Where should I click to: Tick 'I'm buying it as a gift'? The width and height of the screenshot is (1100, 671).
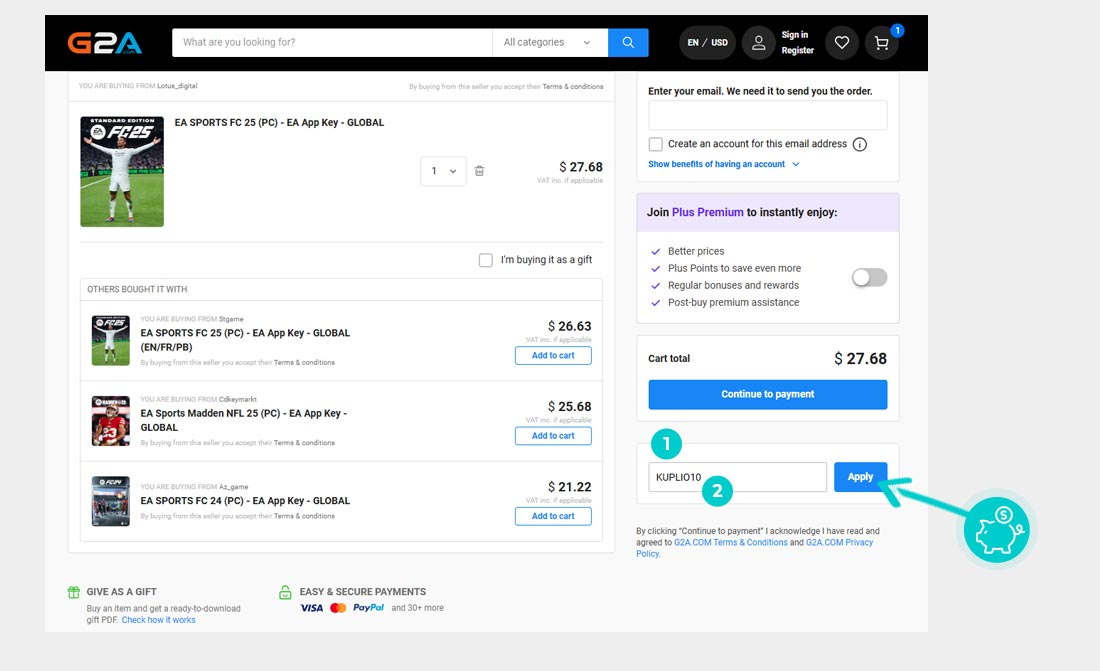point(485,260)
